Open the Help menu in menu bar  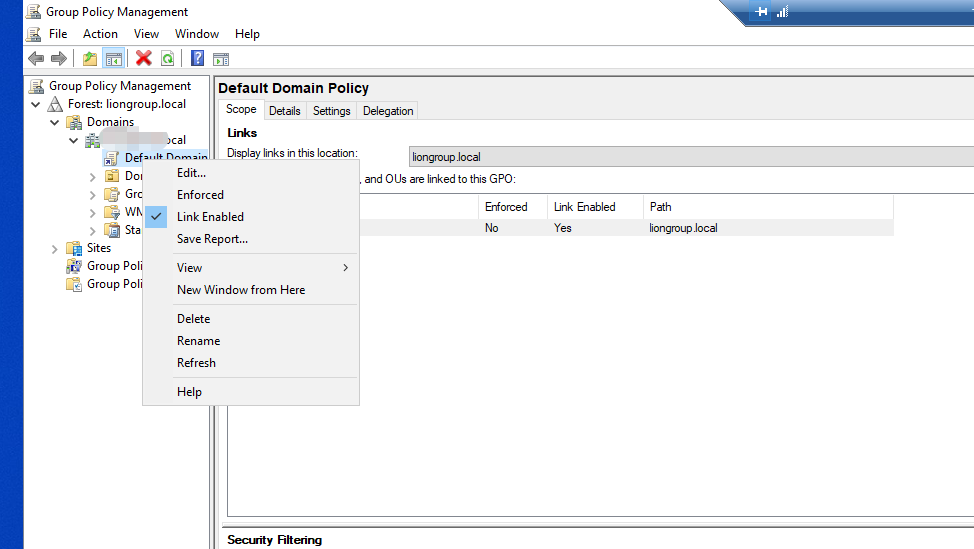pos(247,34)
